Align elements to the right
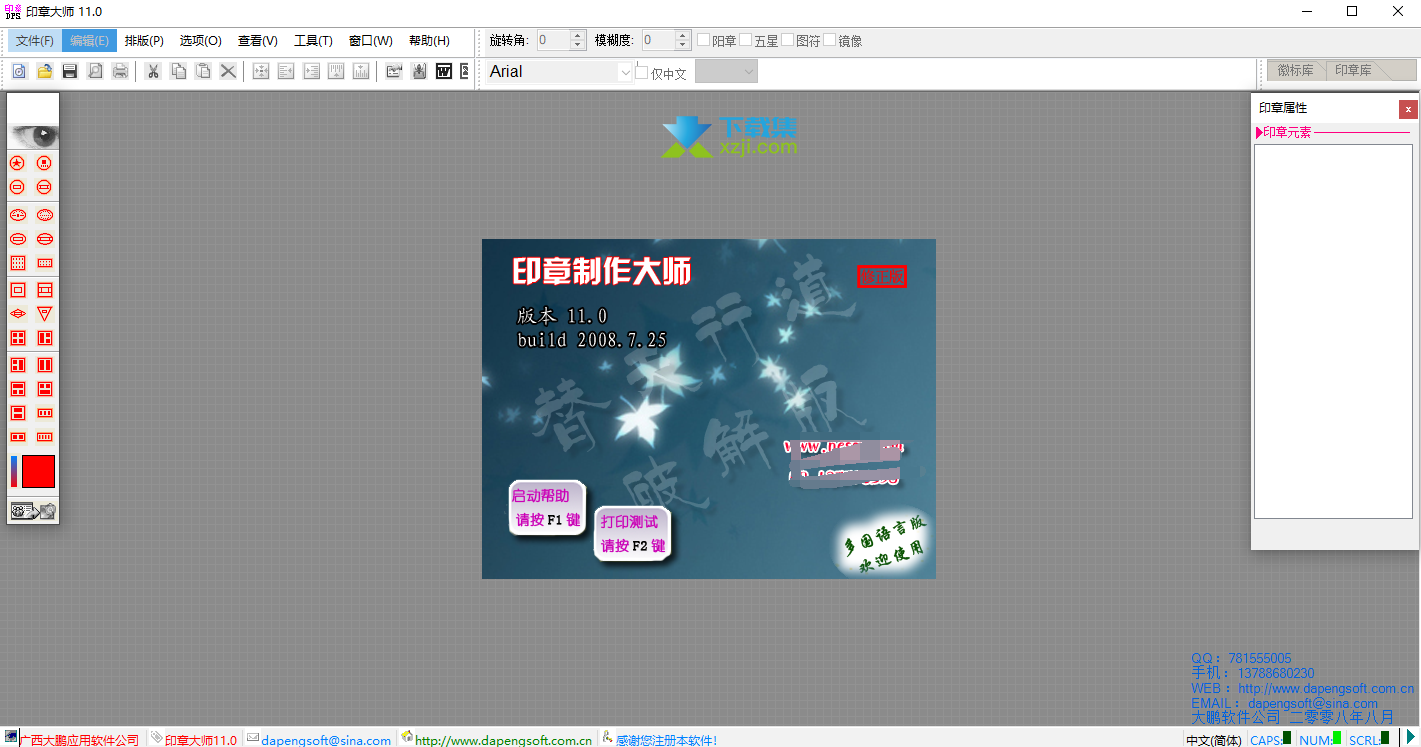1421x747 pixels. (x=311, y=71)
